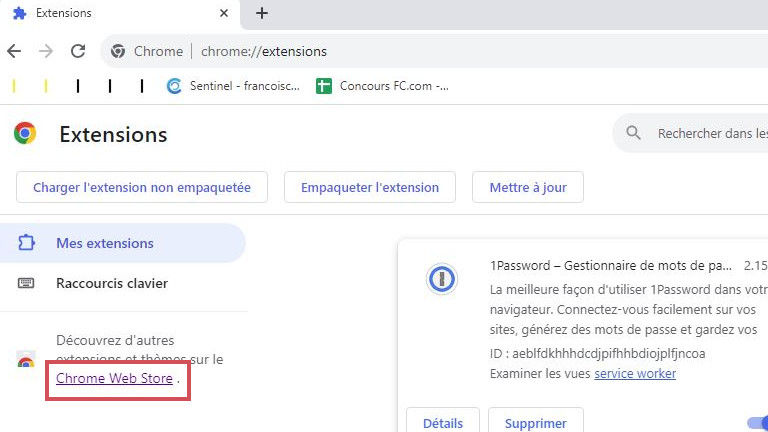Image resolution: width=768 pixels, height=432 pixels.
Task: Open a new browser tab
Action: tap(262, 13)
